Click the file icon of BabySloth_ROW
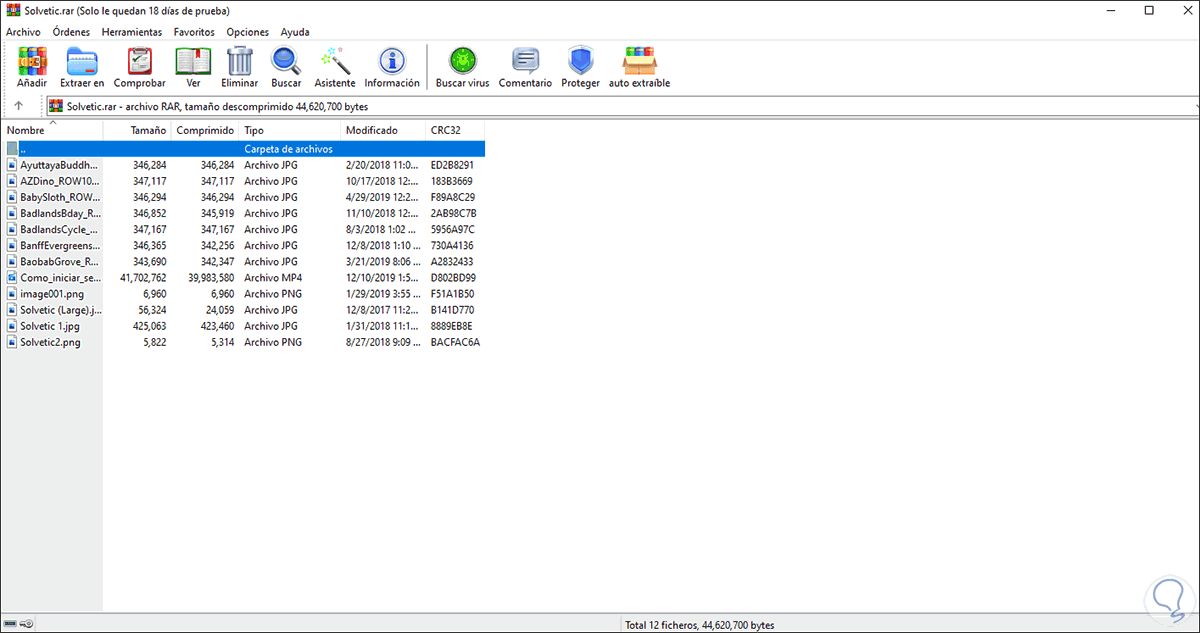The width and height of the screenshot is (1200, 633). pos(12,197)
